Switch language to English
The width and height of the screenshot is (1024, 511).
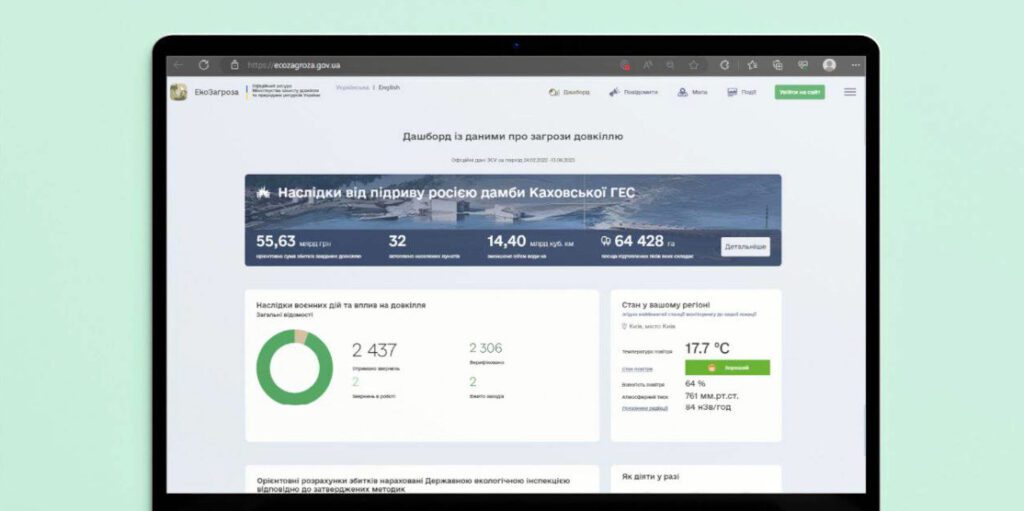pos(389,88)
